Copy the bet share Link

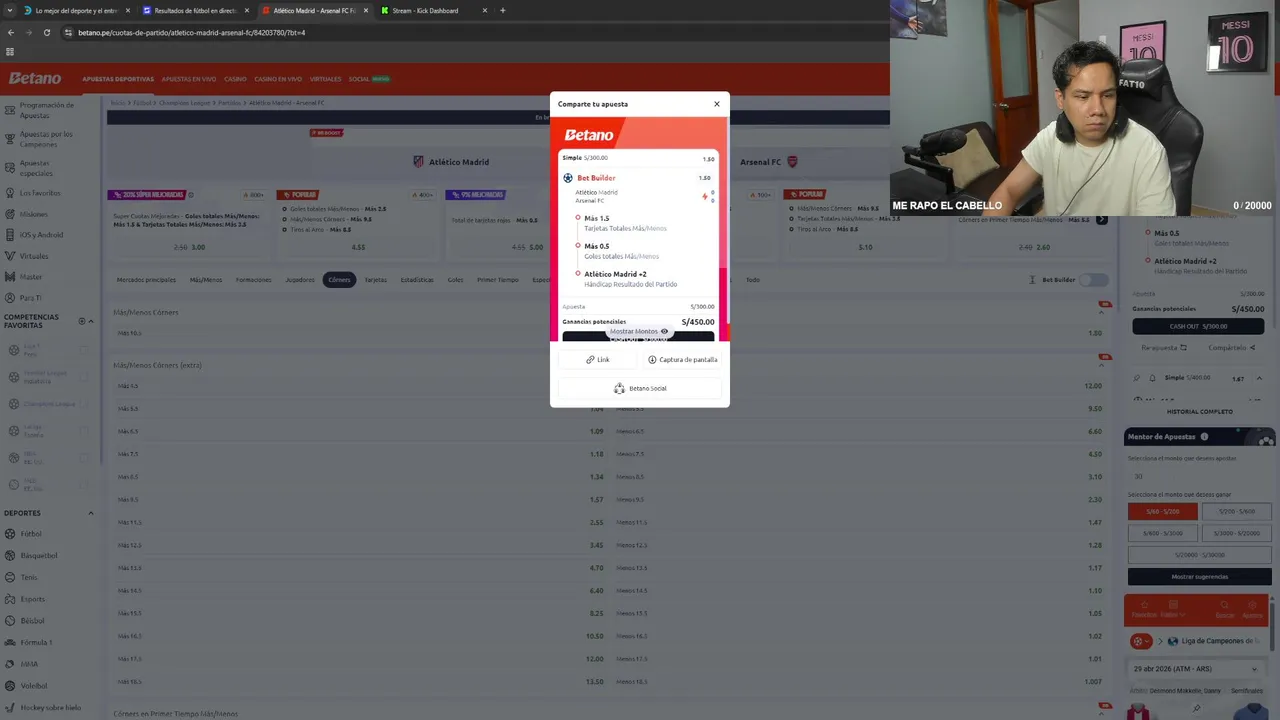click(598, 359)
